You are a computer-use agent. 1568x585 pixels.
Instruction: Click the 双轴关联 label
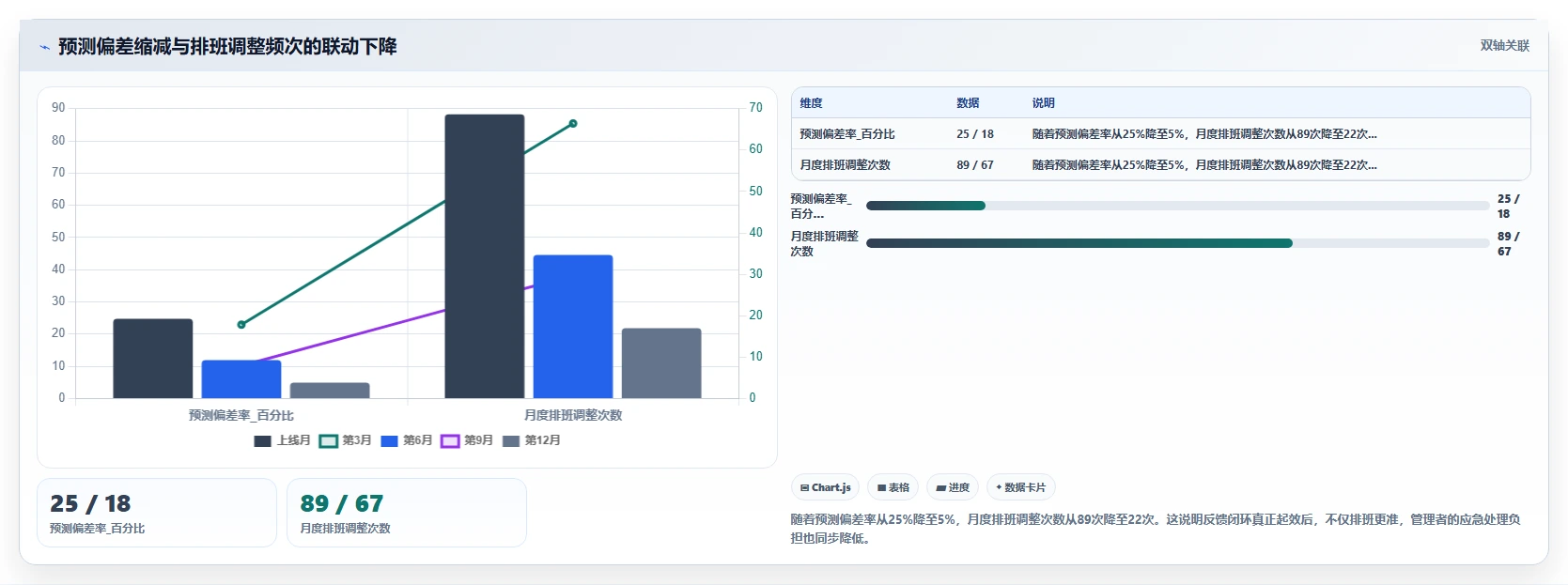(x=1504, y=45)
